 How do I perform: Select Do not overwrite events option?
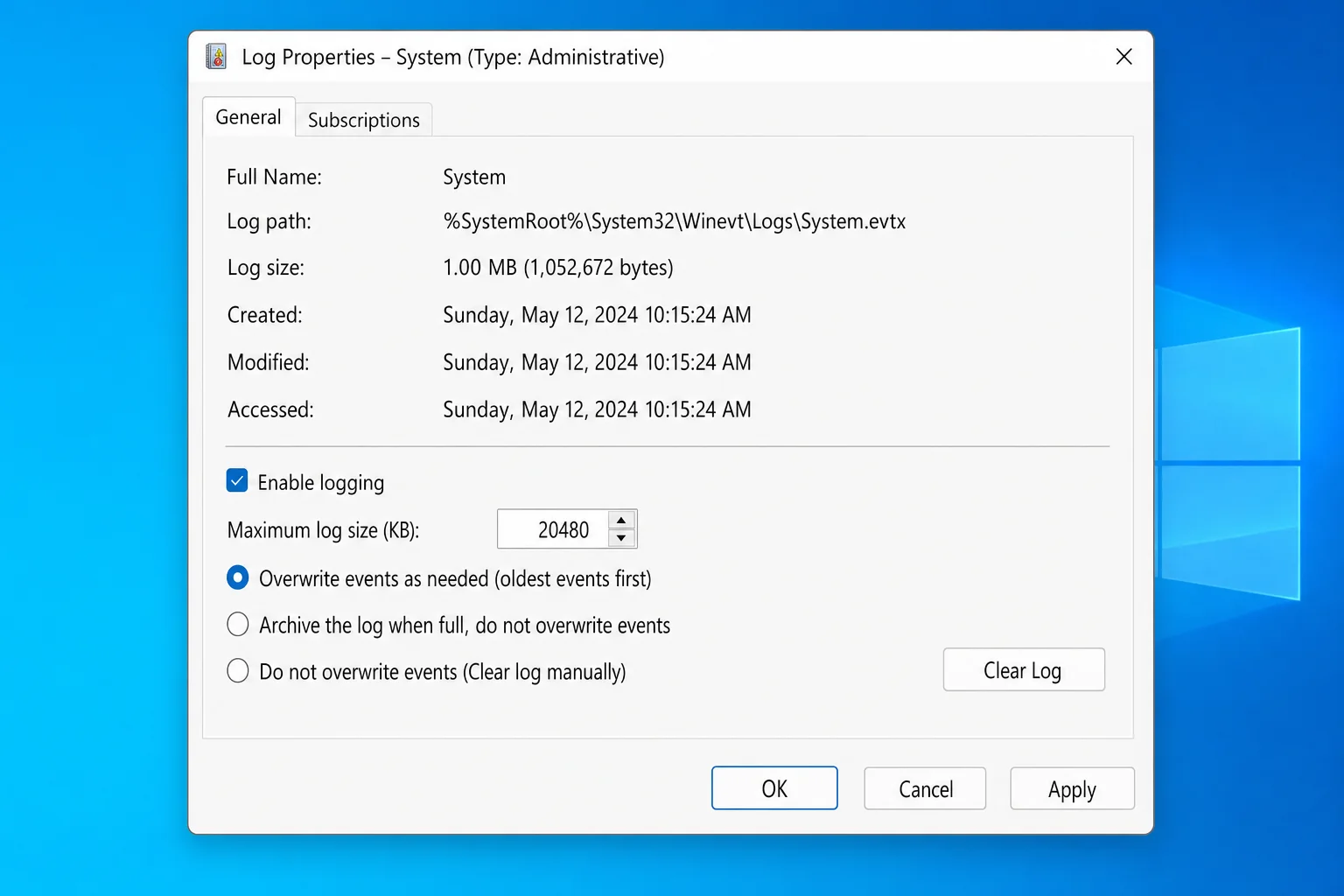pos(238,671)
